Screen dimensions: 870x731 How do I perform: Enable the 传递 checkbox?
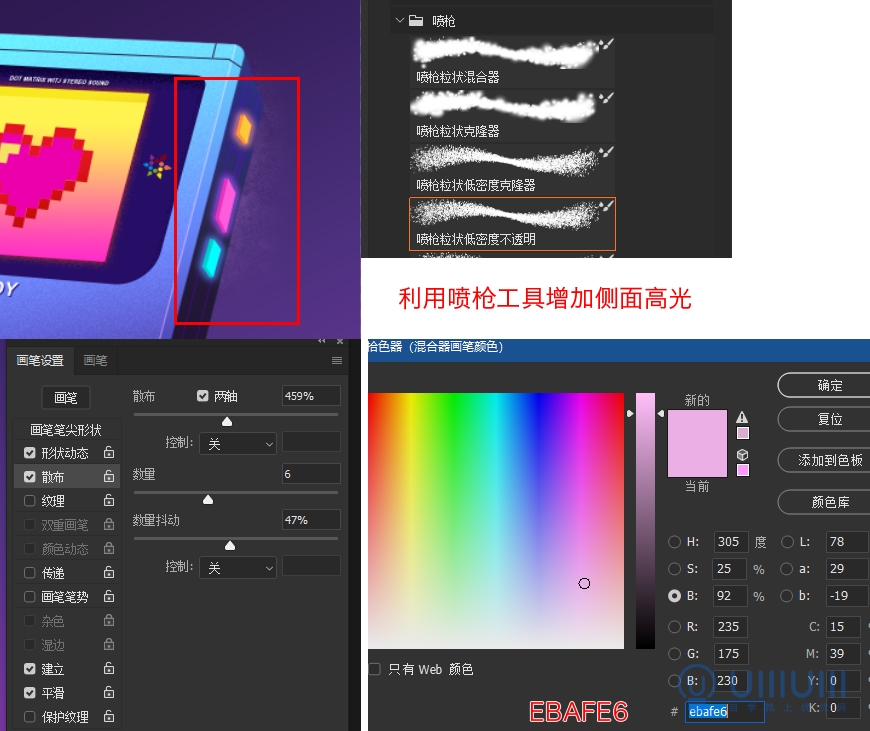coord(30,573)
